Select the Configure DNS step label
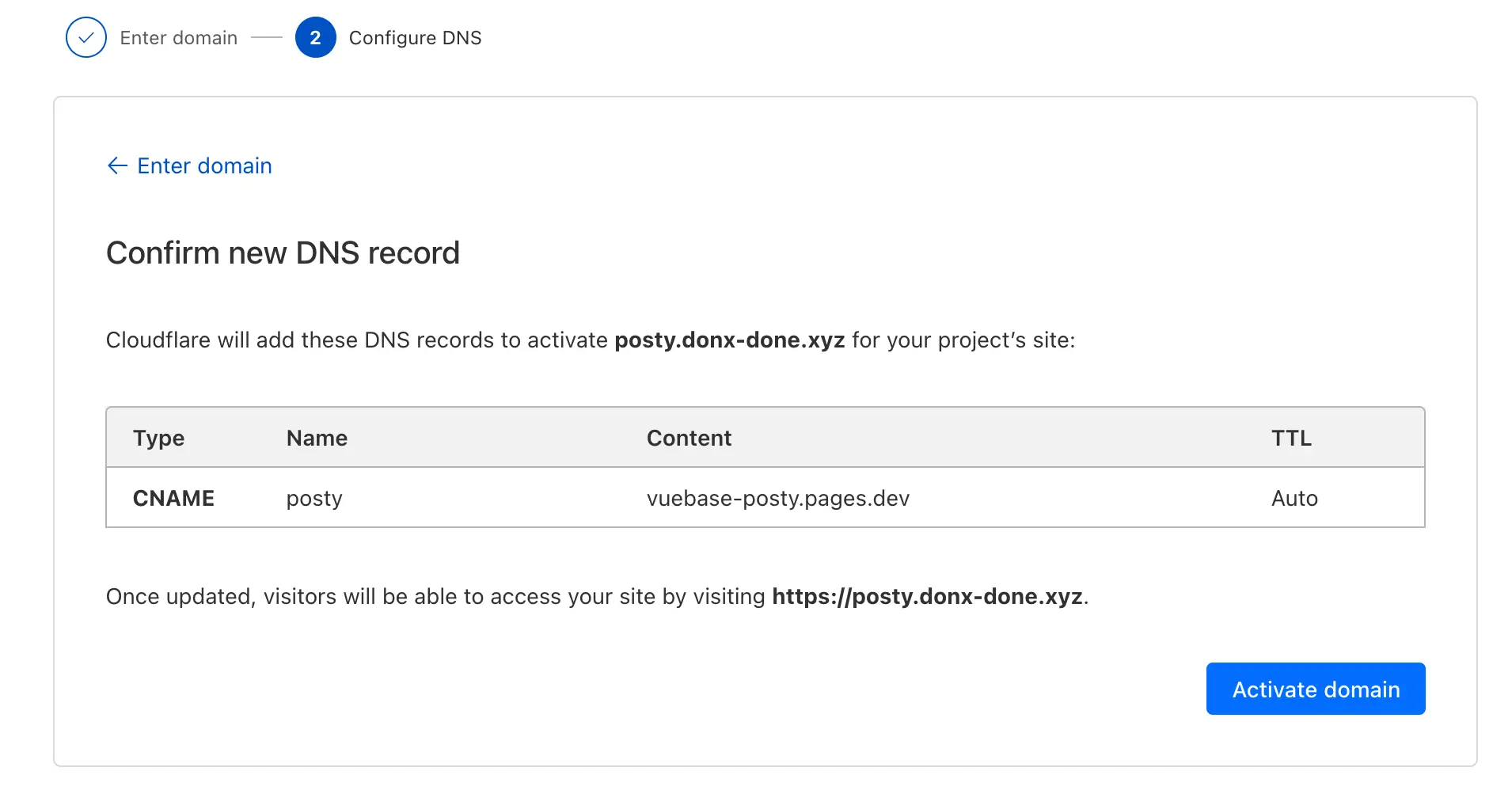This screenshot has height=790, width=1512. [x=415, y=38]
